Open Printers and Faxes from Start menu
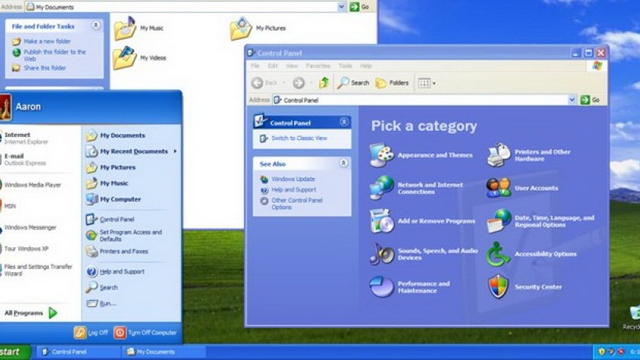 point(117,251)
